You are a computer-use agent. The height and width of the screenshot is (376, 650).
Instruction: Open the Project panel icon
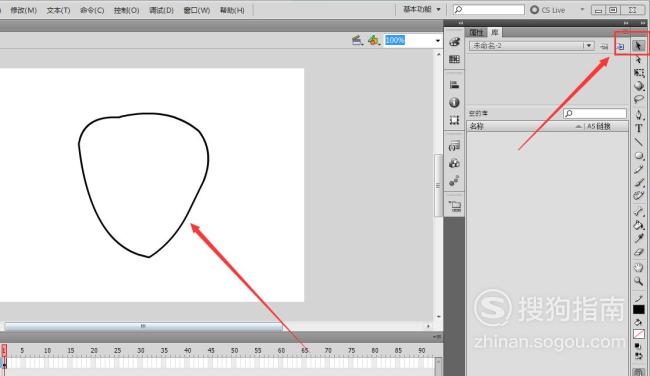[x=454, y=206]
